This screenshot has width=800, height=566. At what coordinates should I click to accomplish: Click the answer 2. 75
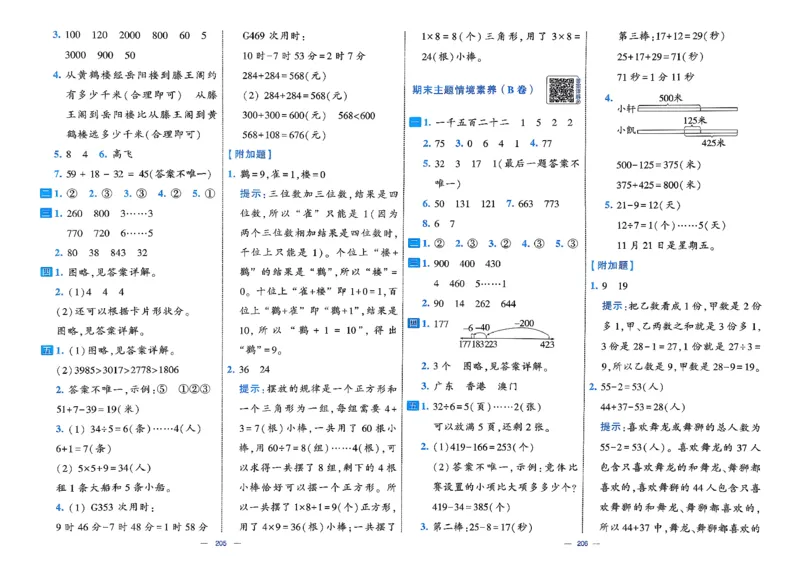pos(434,143)
